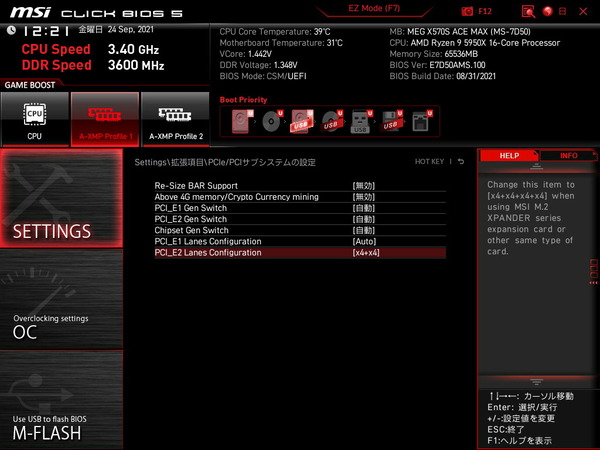Select the hard disk boot device icon
Image resolution: width=600 pixels, height=450 pixels.
pos(242,121)
